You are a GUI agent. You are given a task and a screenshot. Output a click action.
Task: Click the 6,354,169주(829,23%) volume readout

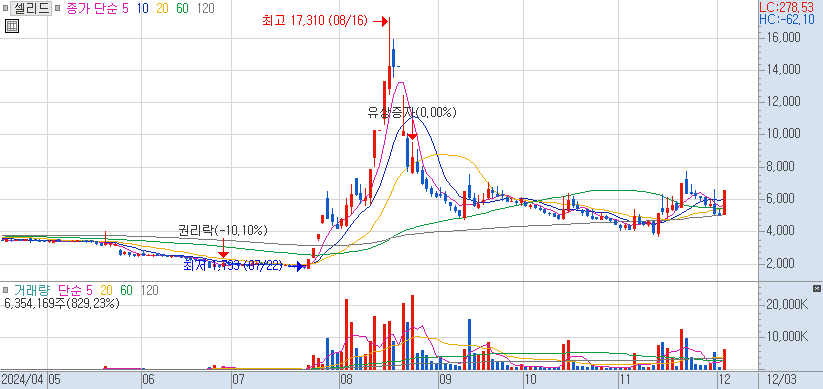61,303
